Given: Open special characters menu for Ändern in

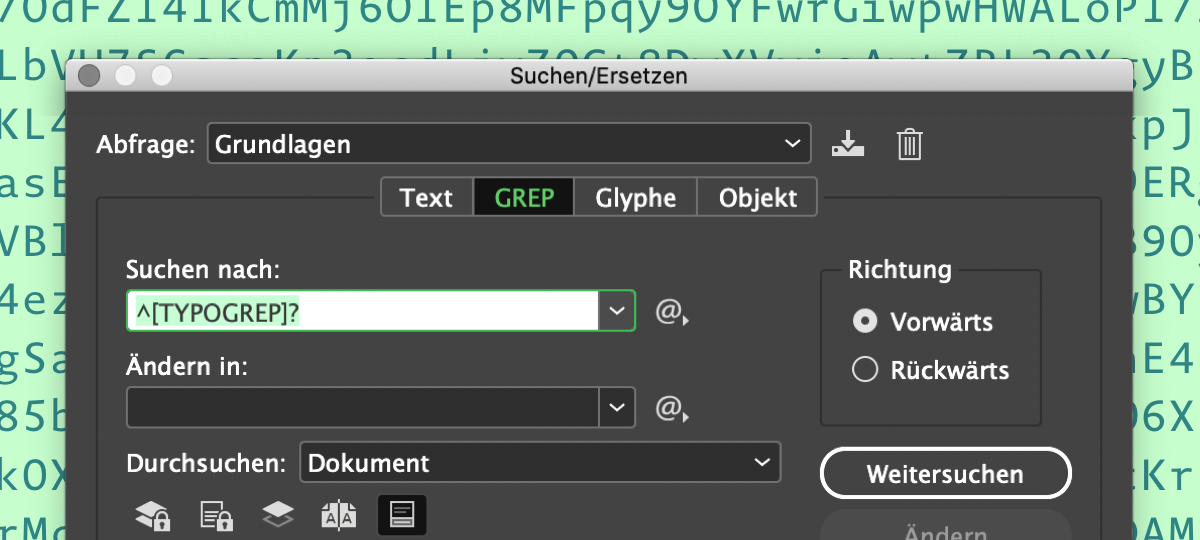Looking at the screenshot, I should point(673,408).
